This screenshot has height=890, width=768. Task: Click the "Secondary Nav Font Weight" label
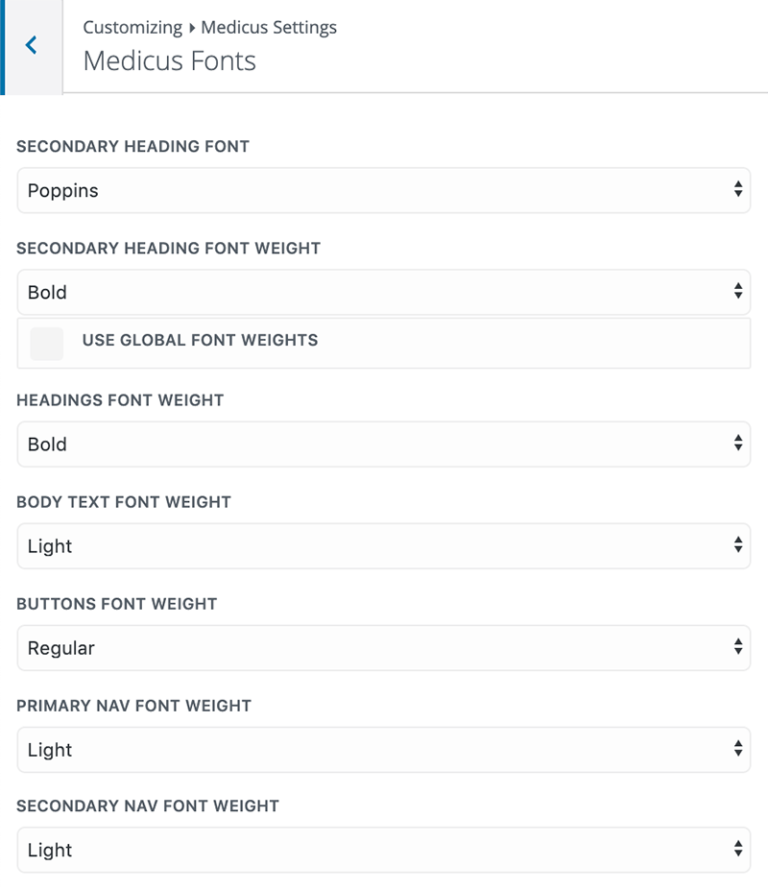click(x=147, y=806)
